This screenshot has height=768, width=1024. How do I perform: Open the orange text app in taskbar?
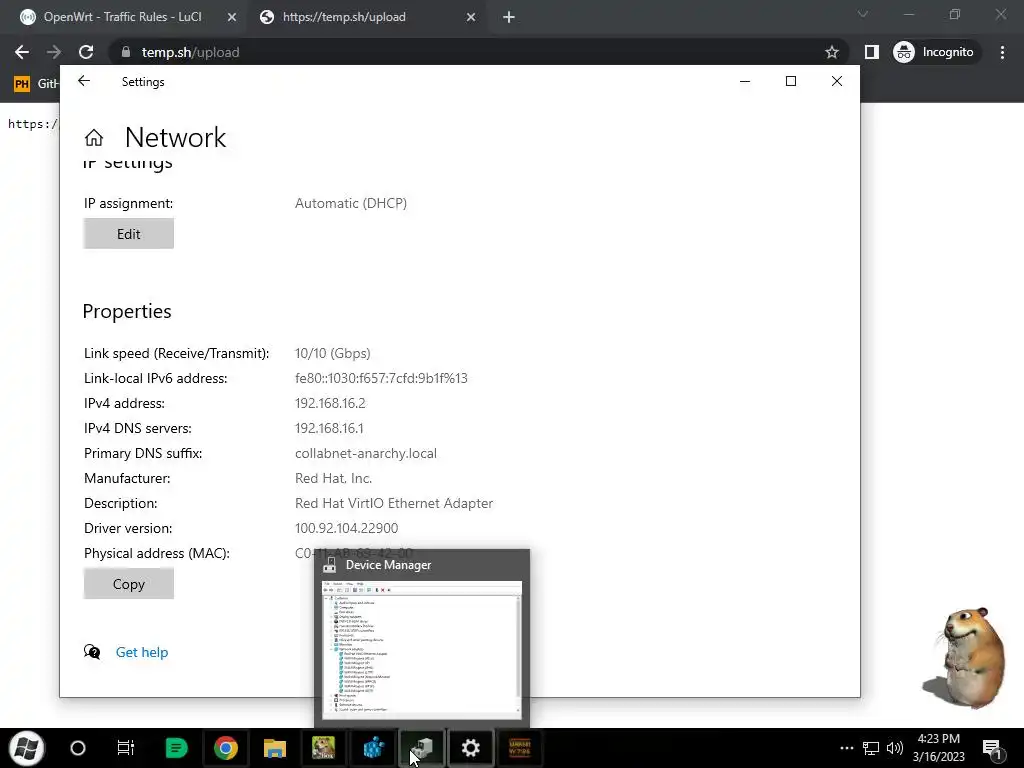520,748
